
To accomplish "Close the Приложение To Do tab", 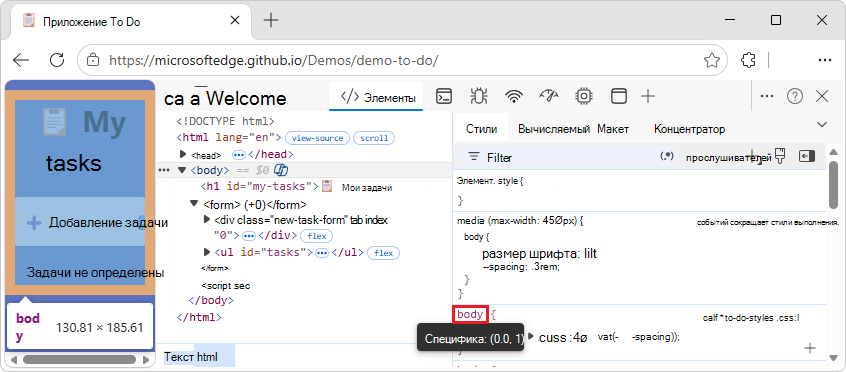I will click(x=235, y=21).
